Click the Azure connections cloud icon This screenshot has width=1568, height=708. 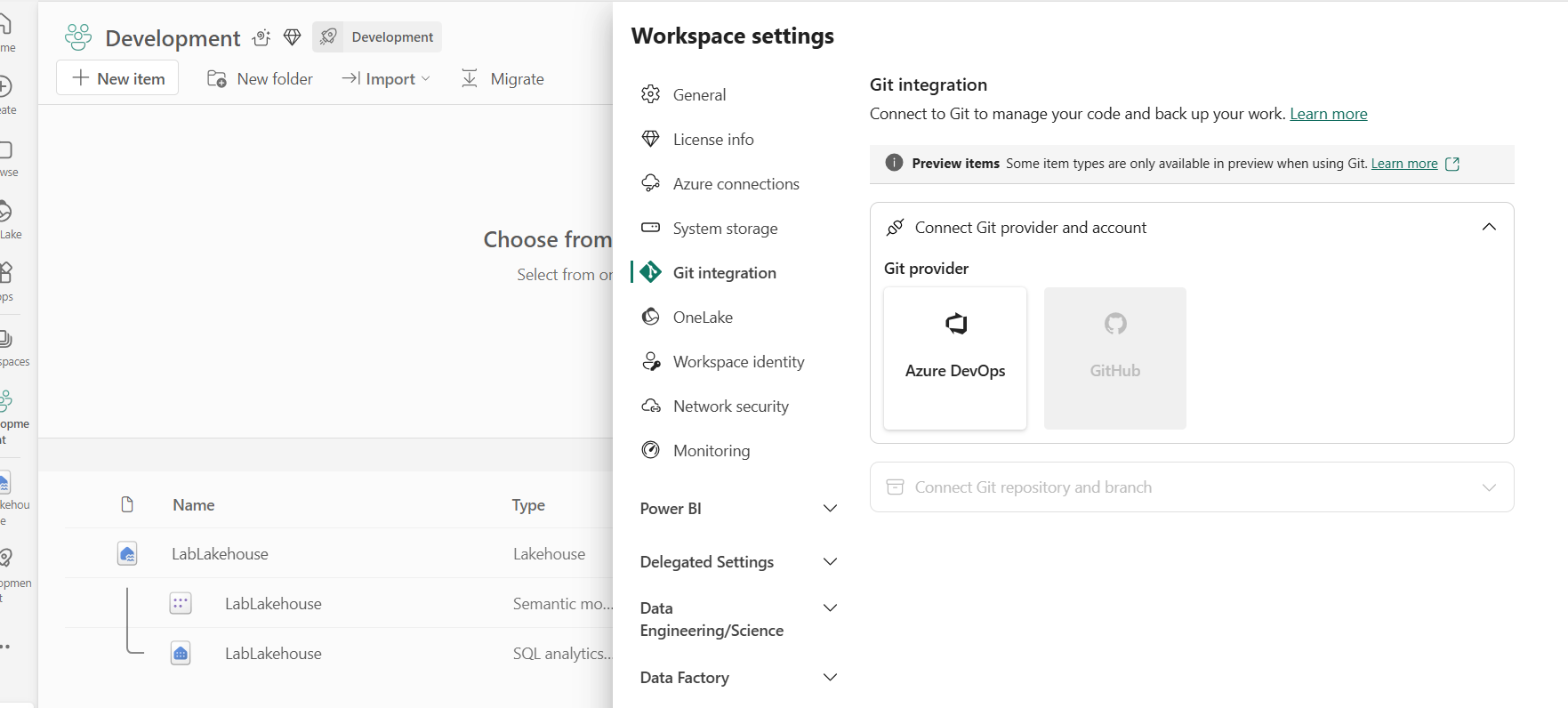651,183
